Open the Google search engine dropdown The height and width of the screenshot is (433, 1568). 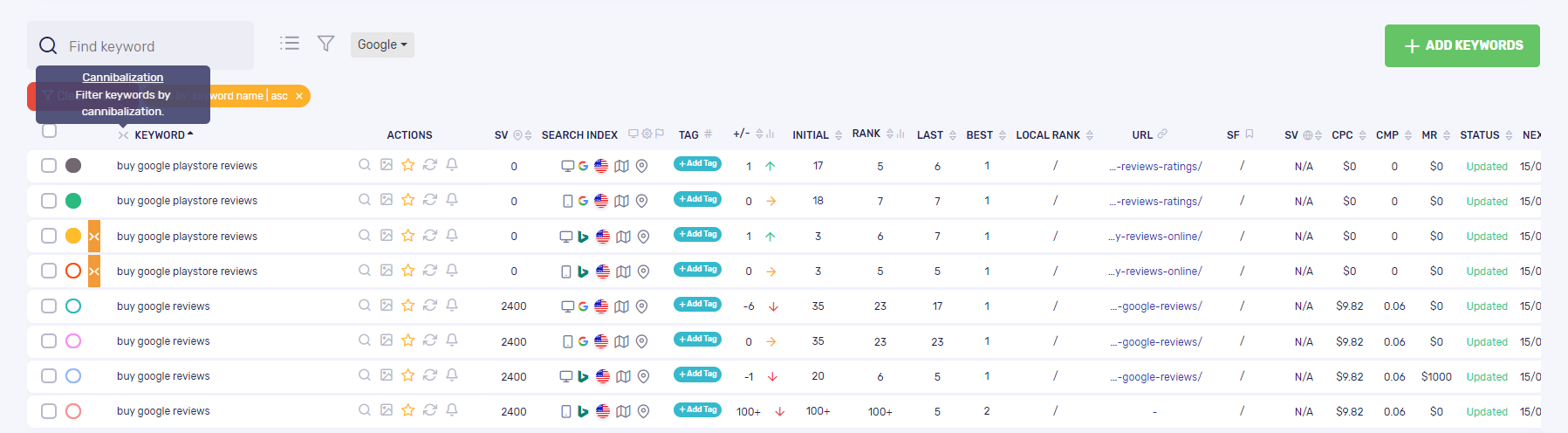(382, 45)
